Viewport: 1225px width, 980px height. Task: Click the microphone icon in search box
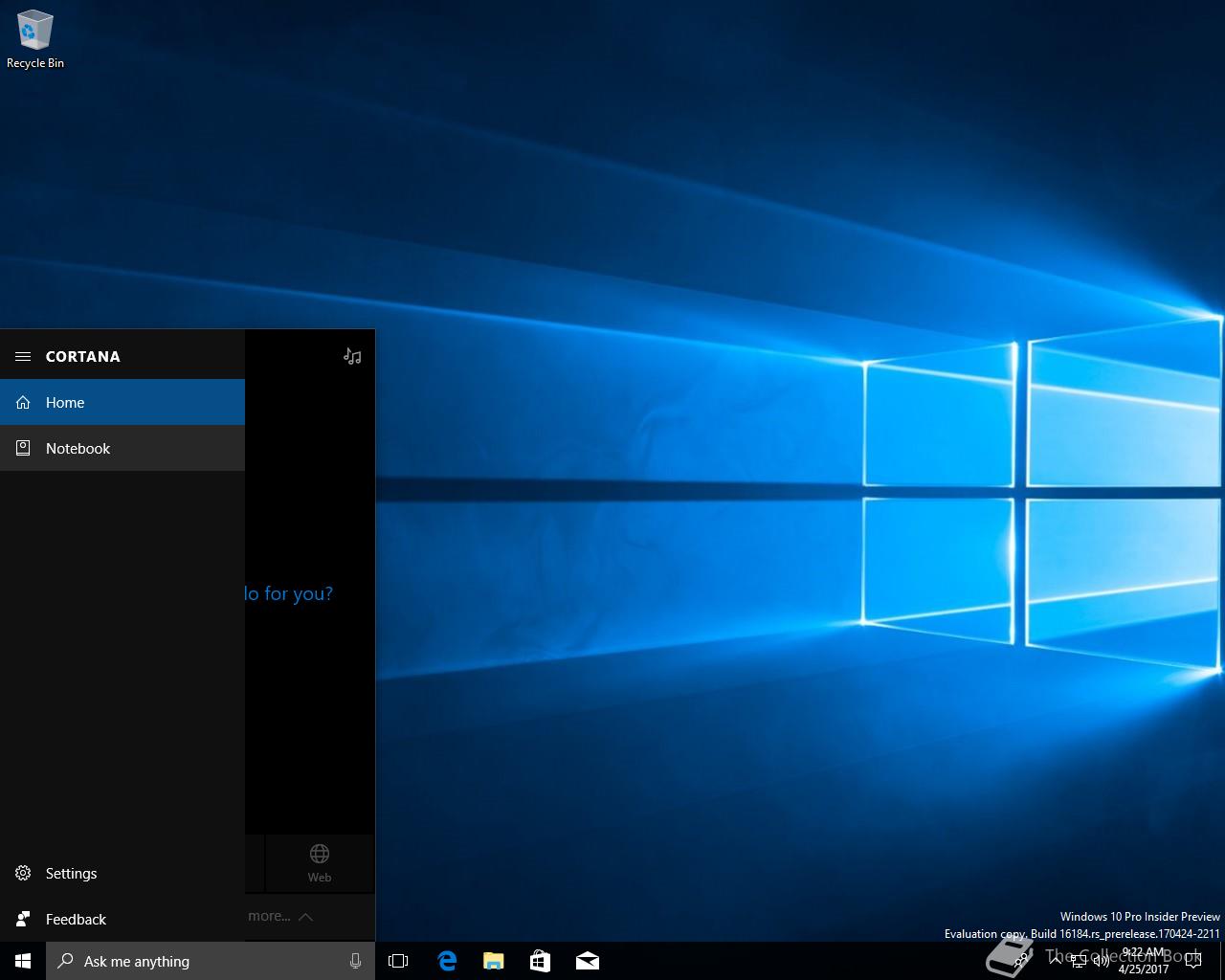click(355, 961)
